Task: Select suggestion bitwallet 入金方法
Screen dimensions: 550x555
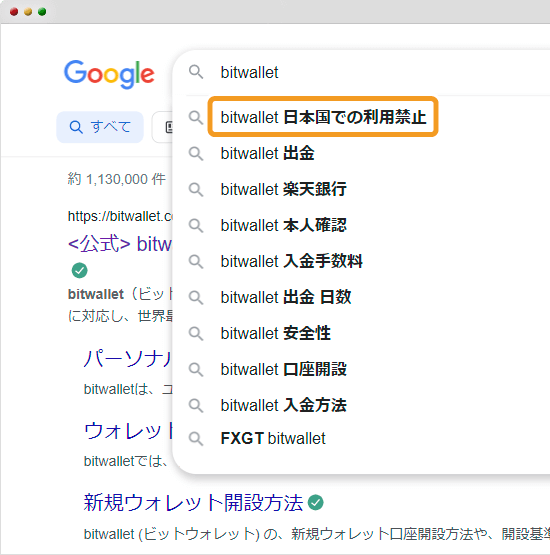Action: 283,405
